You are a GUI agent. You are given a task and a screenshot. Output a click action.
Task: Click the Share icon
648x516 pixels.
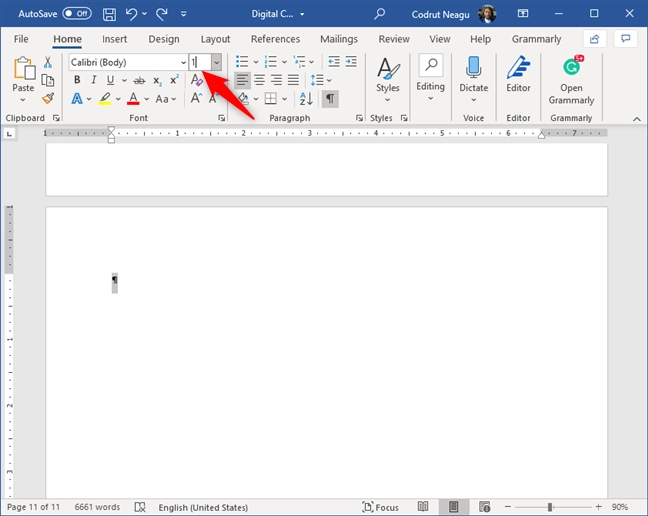595,39
